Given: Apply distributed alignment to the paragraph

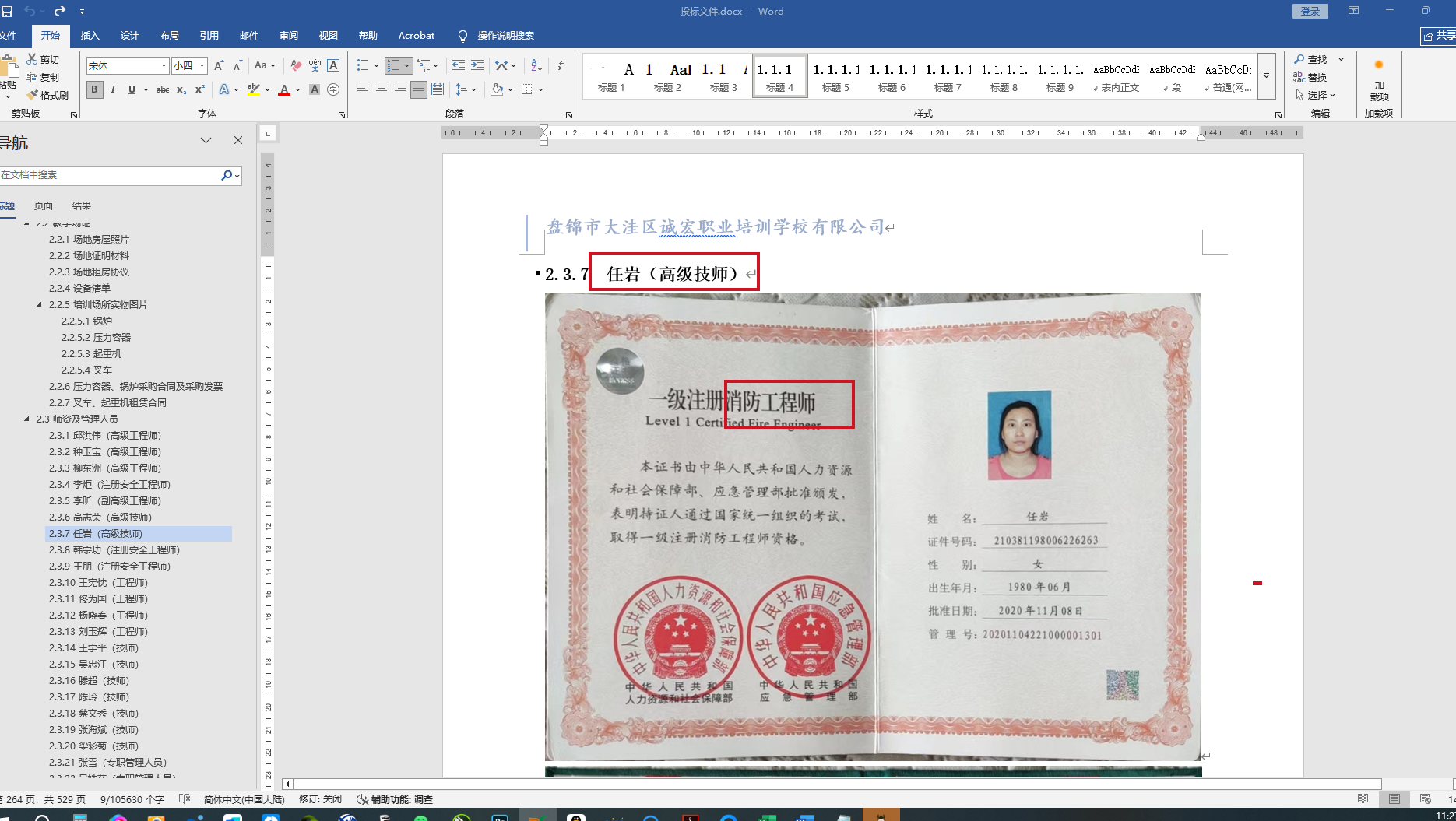Looking at the screenshot, I should point(438,89).
